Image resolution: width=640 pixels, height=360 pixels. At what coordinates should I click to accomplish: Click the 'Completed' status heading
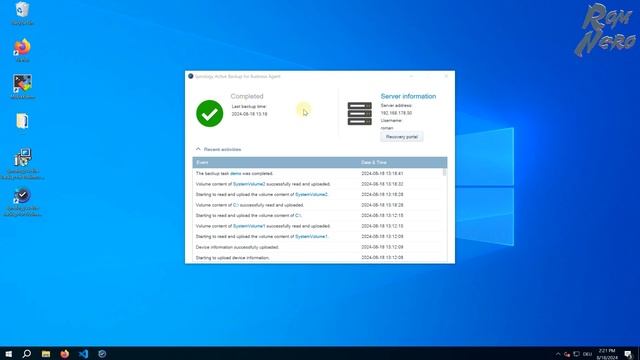click(x=247, y=96)
